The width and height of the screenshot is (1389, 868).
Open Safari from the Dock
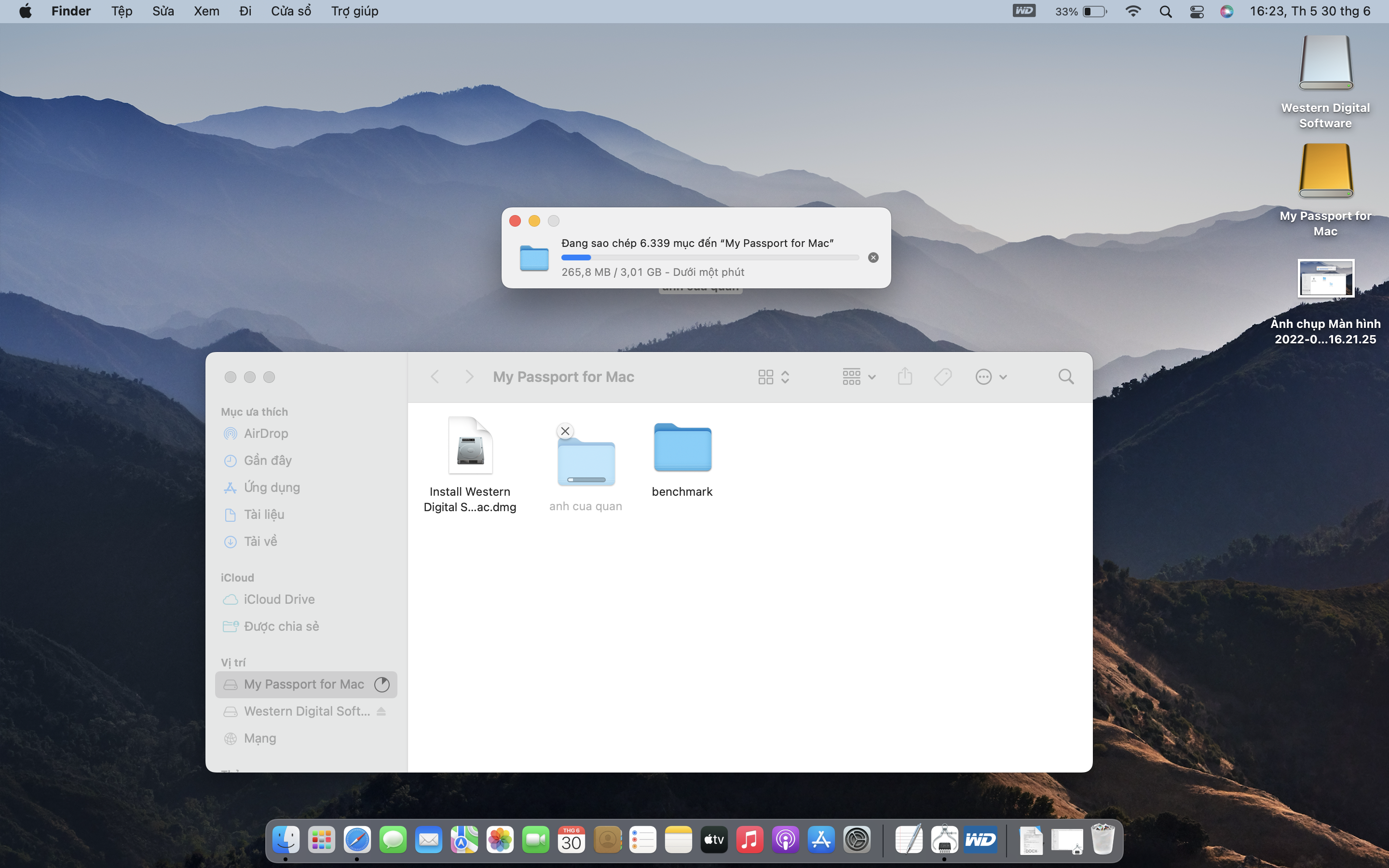pyautogui.click(x=357, y=841)
